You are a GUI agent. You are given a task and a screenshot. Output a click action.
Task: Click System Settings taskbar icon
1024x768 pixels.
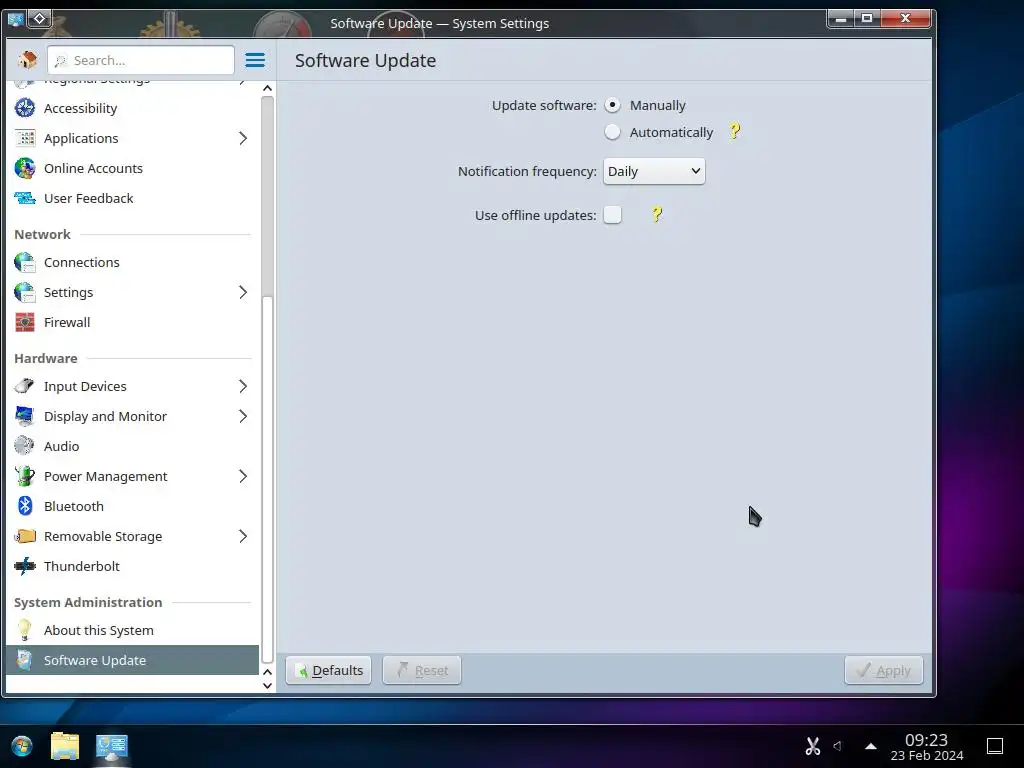click(112, 746)
